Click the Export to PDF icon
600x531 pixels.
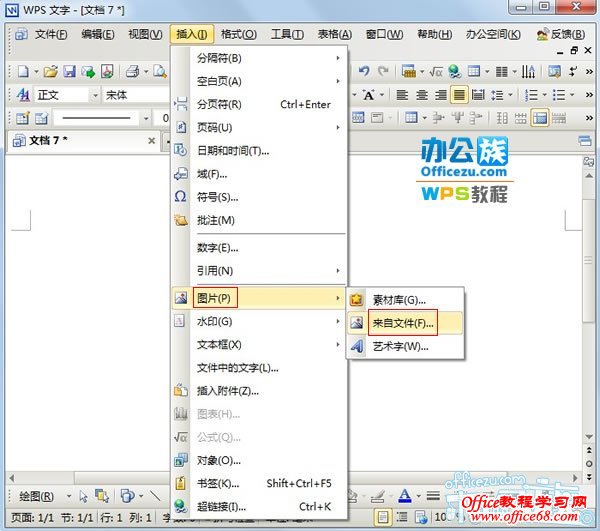pyautogui.click(x=108, y=72)
